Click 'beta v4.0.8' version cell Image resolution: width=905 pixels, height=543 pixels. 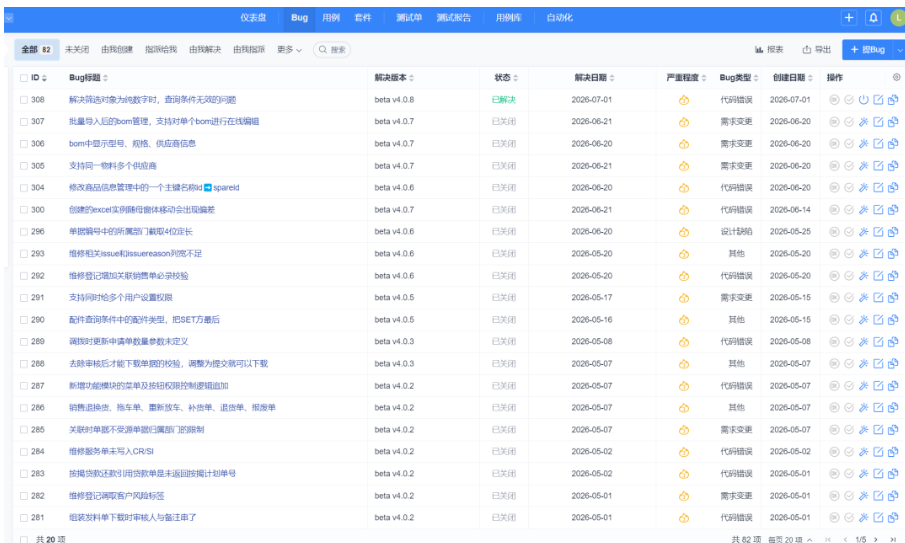pyautogui.click(x=394, y=100)
